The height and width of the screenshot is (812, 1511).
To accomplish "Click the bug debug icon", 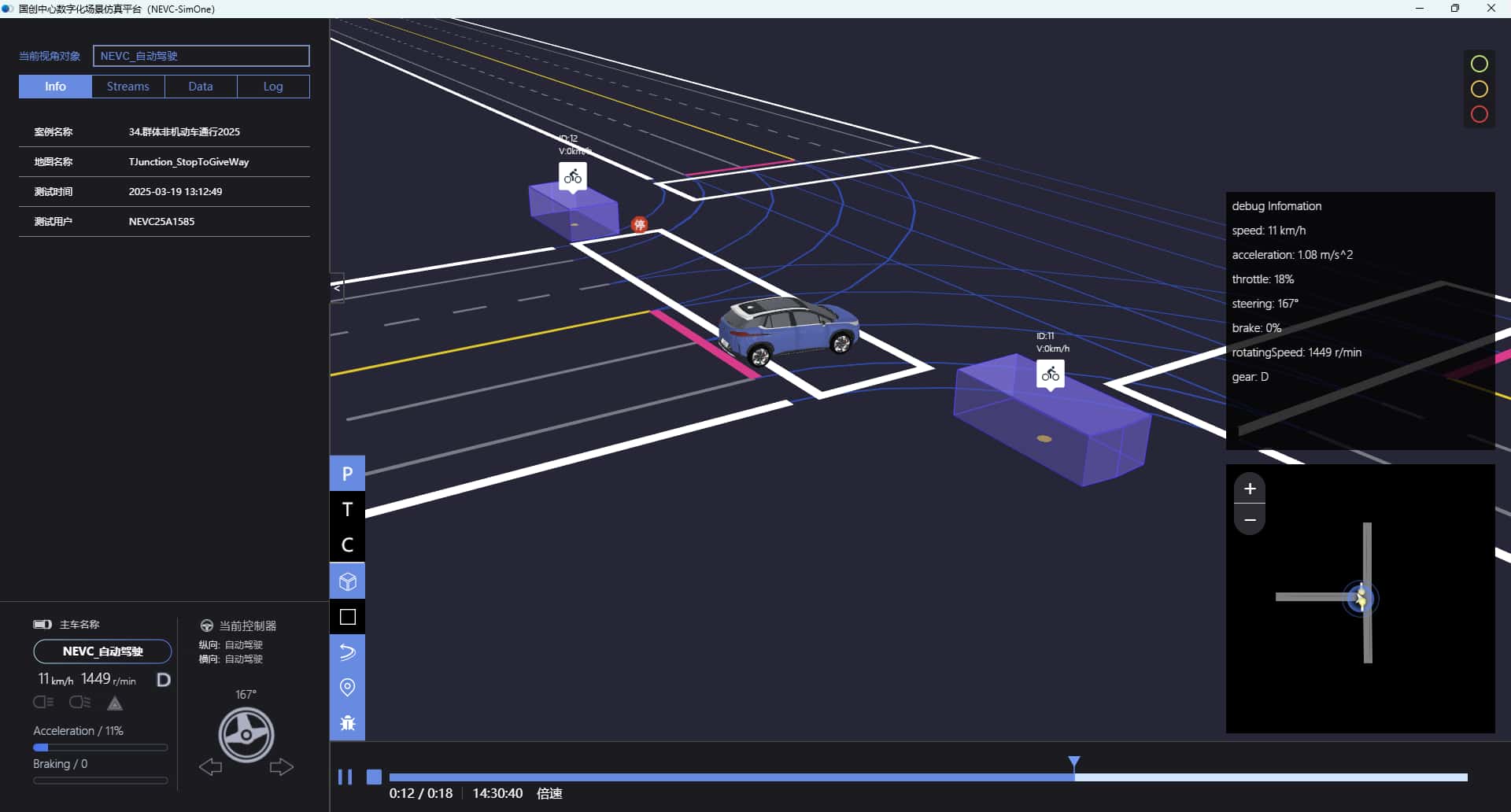I will 347,723.
